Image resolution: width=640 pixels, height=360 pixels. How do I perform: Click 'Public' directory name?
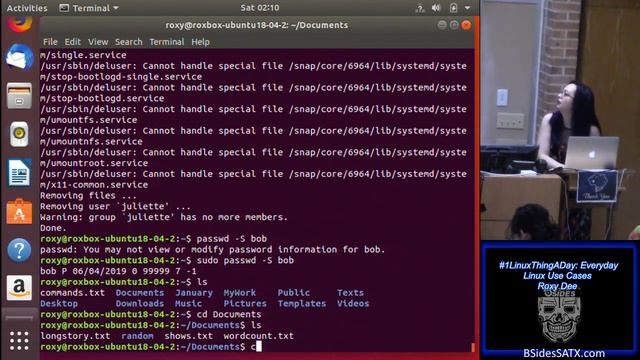293,293
